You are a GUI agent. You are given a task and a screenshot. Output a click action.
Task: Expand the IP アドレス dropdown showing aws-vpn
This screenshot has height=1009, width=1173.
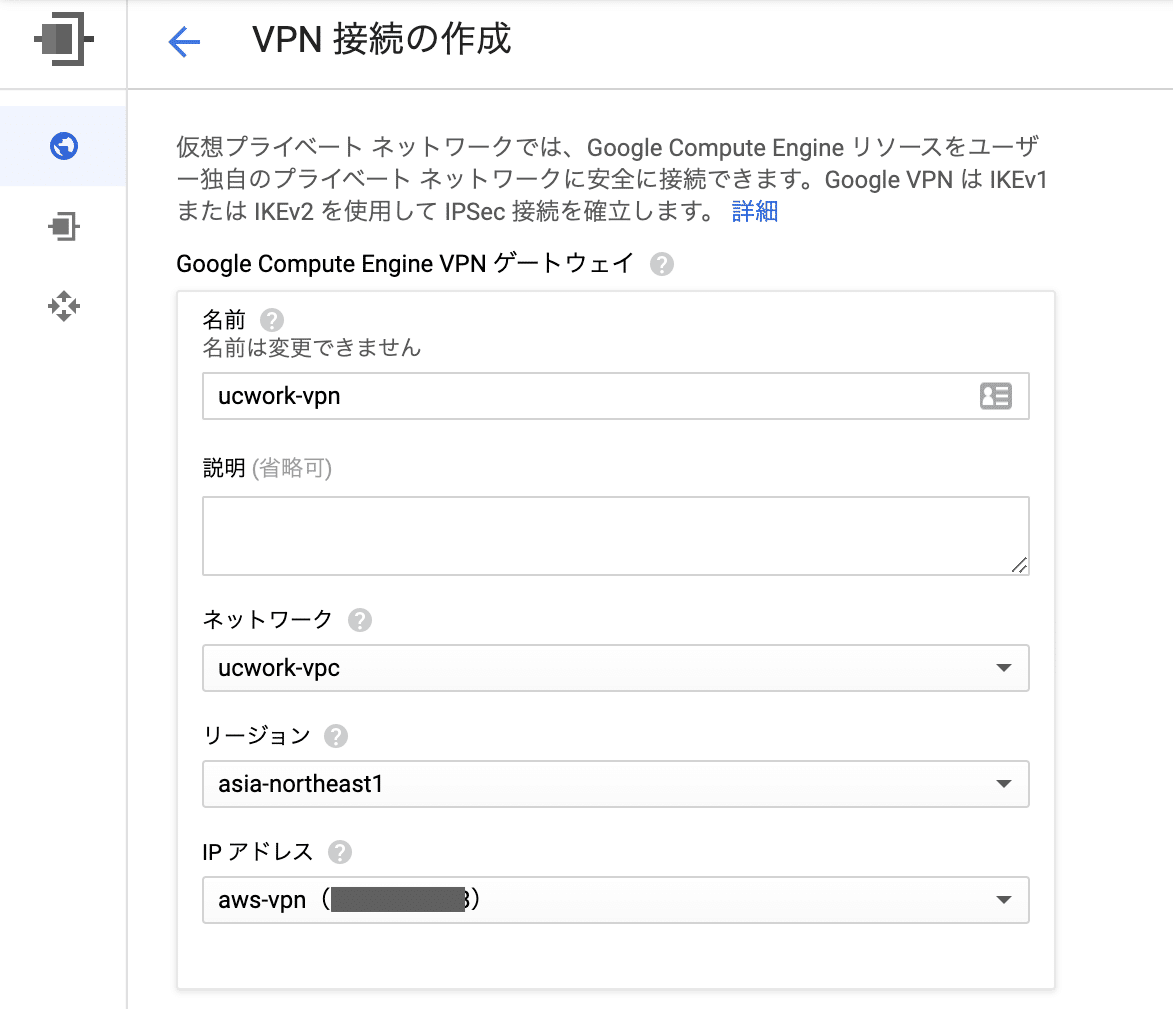pos(615,900)
